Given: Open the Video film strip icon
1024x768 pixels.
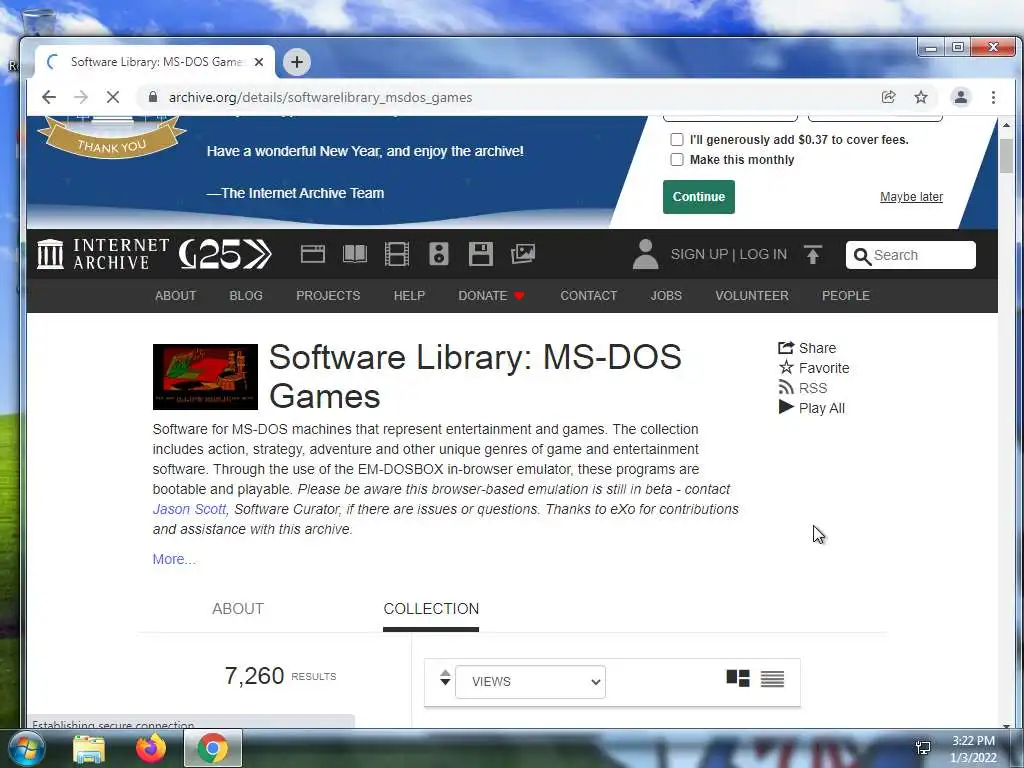Looking at the screenshot, I should pyautogui.click(x=396, y=254).
